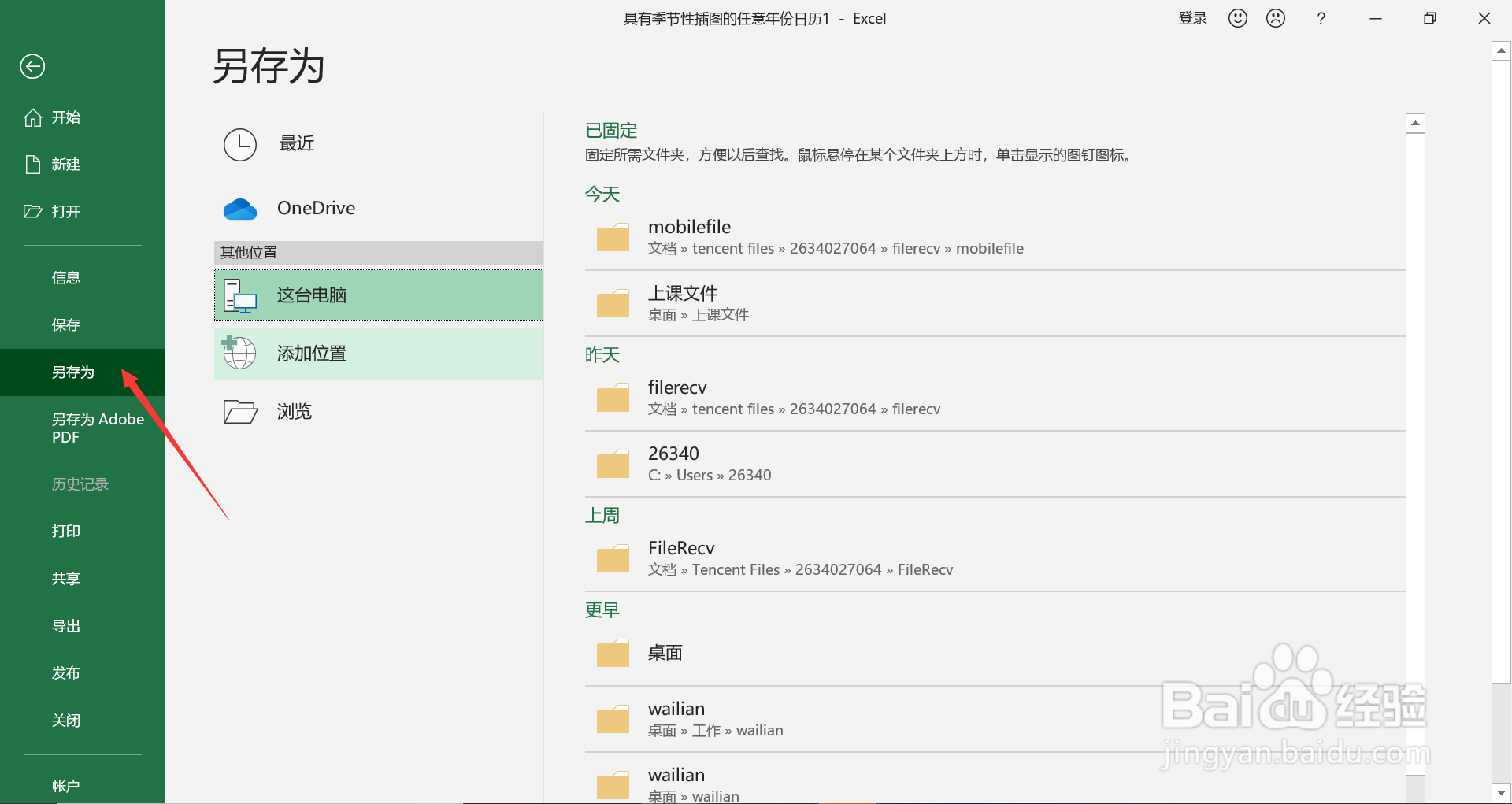Click the back arrow circle icon
The image size is (1512, 804).
click(32, 66)
